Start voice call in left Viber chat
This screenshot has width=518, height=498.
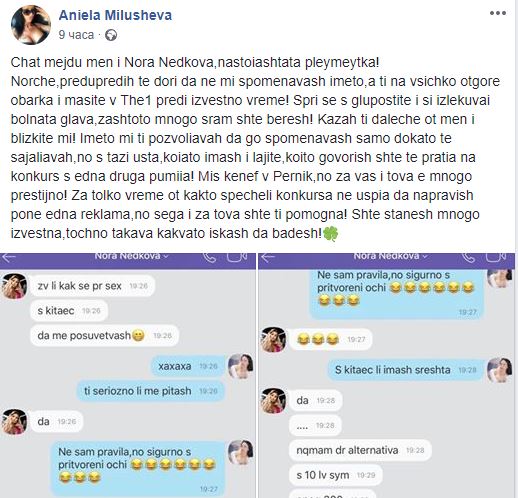click(210, 257)
